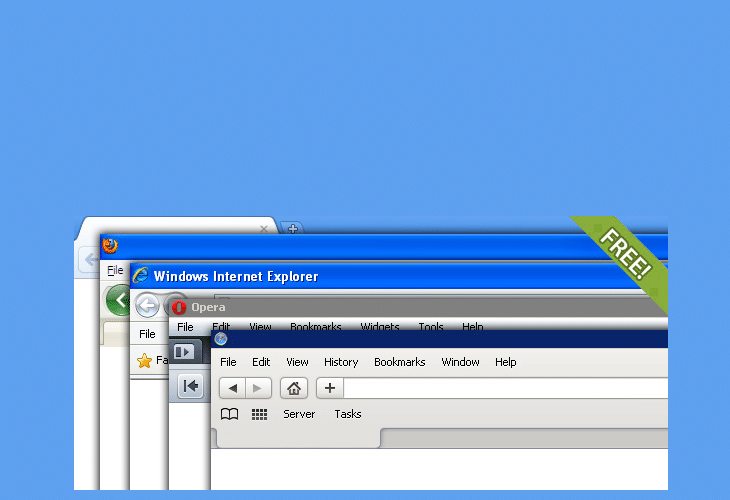Open a new tab in Chrome

point(292,229)
